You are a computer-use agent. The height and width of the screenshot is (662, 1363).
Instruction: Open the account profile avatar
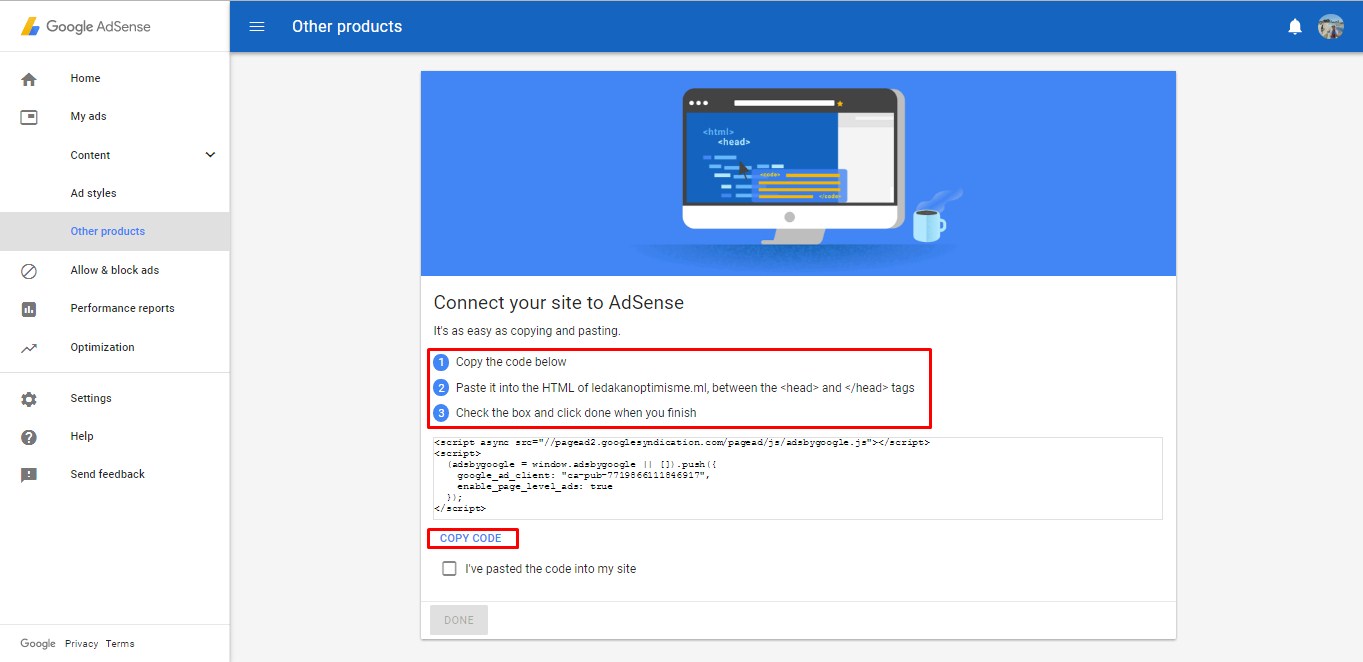coord(1331,27)
